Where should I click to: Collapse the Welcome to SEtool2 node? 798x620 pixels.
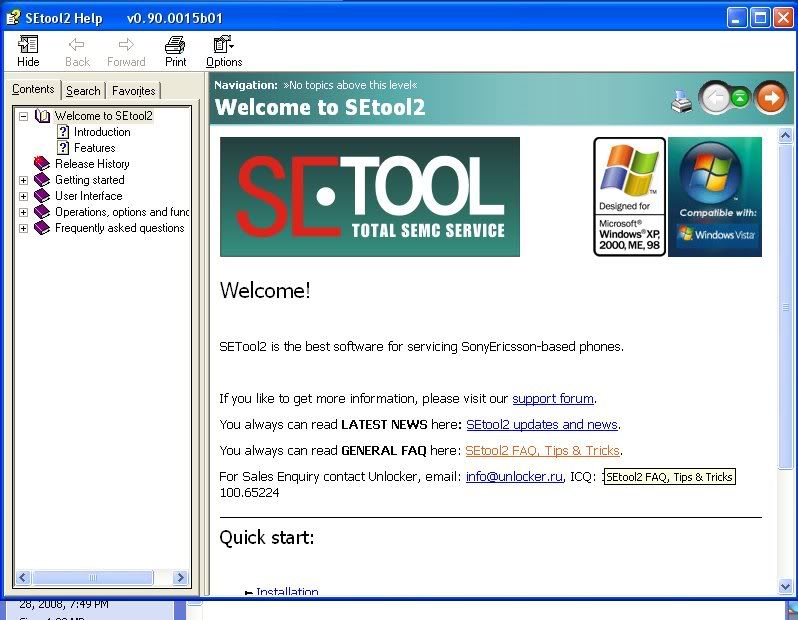pyautogui.click(x=23, y=116)
